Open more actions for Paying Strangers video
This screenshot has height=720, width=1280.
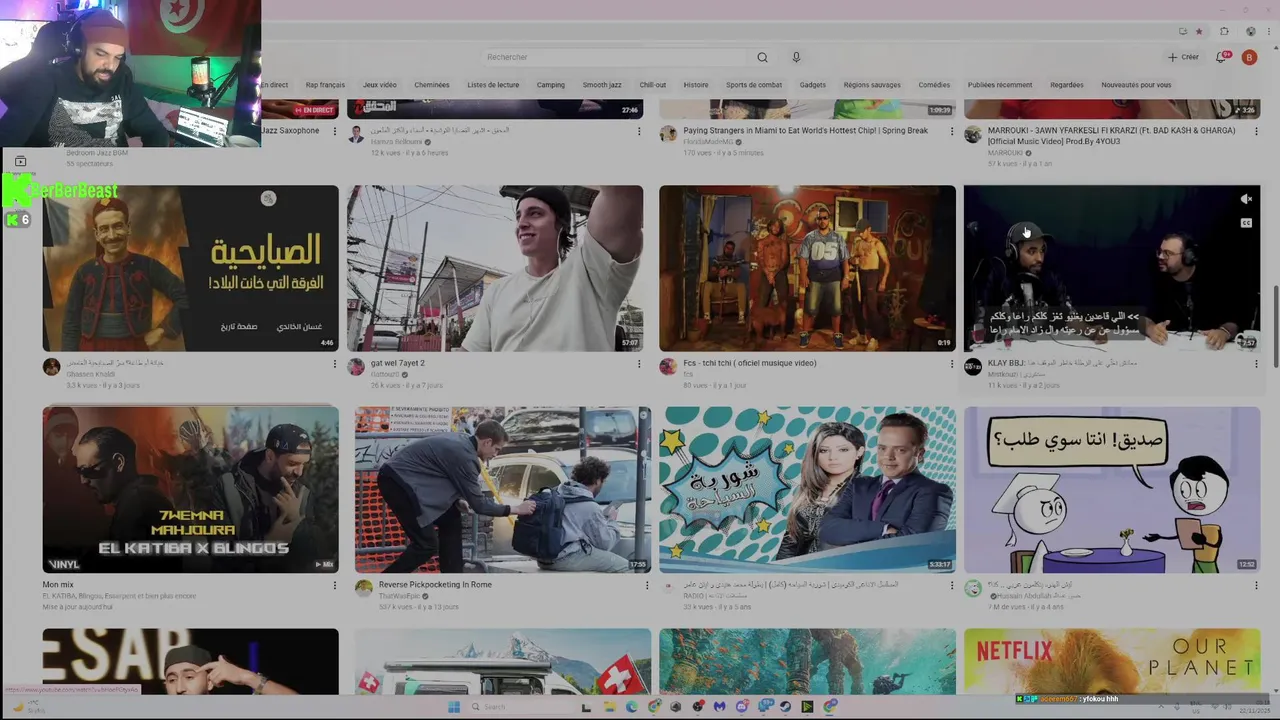click(x=951, y=131)
